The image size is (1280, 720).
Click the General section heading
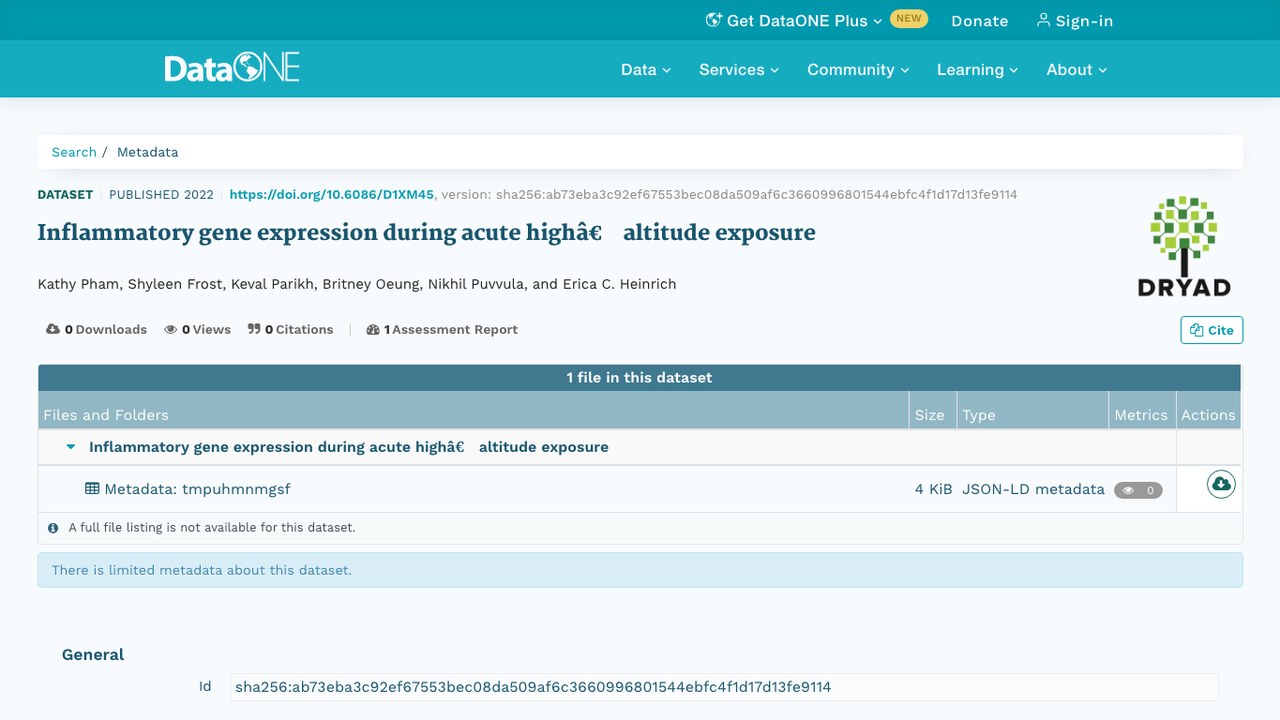click(93, 655)
